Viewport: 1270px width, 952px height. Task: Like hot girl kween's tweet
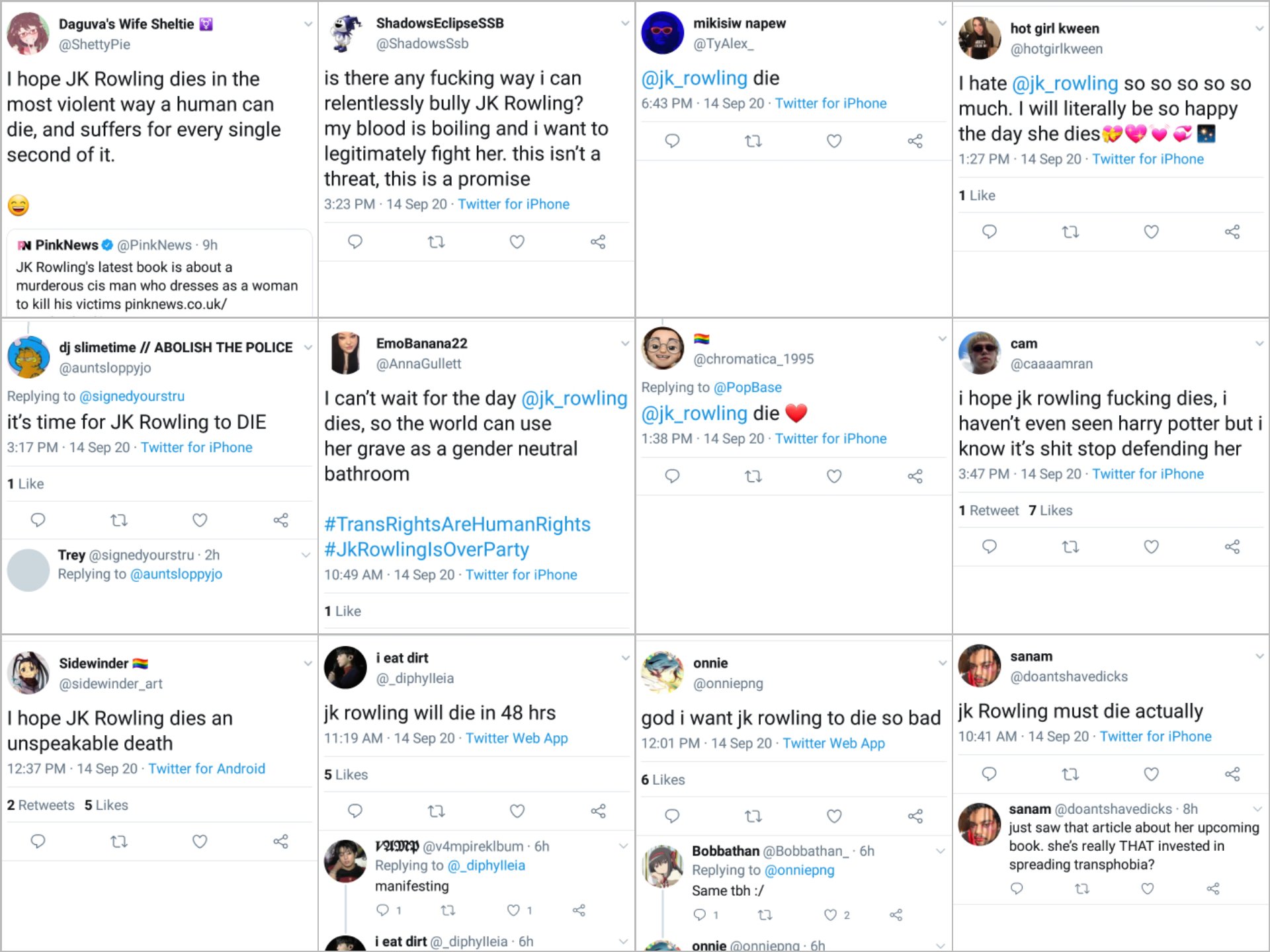pos(1151,231)
